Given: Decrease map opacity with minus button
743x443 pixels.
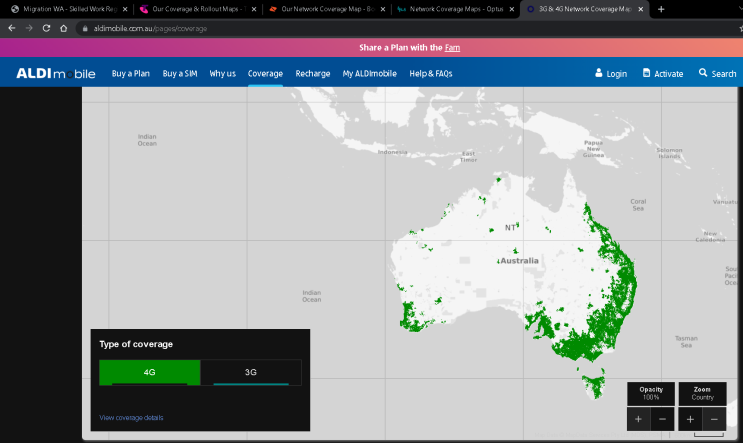Looking at the screenshot, I should pos(662,419).
